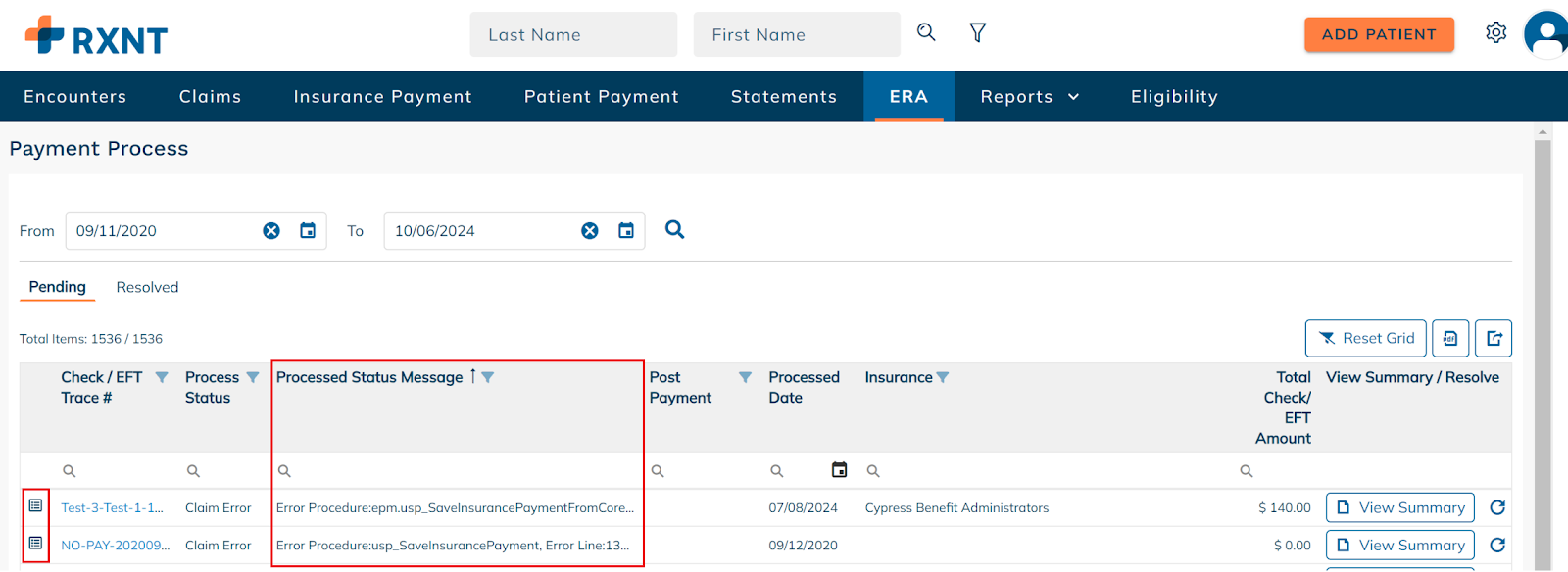Export the grid to PDF

pos(1450,339)
